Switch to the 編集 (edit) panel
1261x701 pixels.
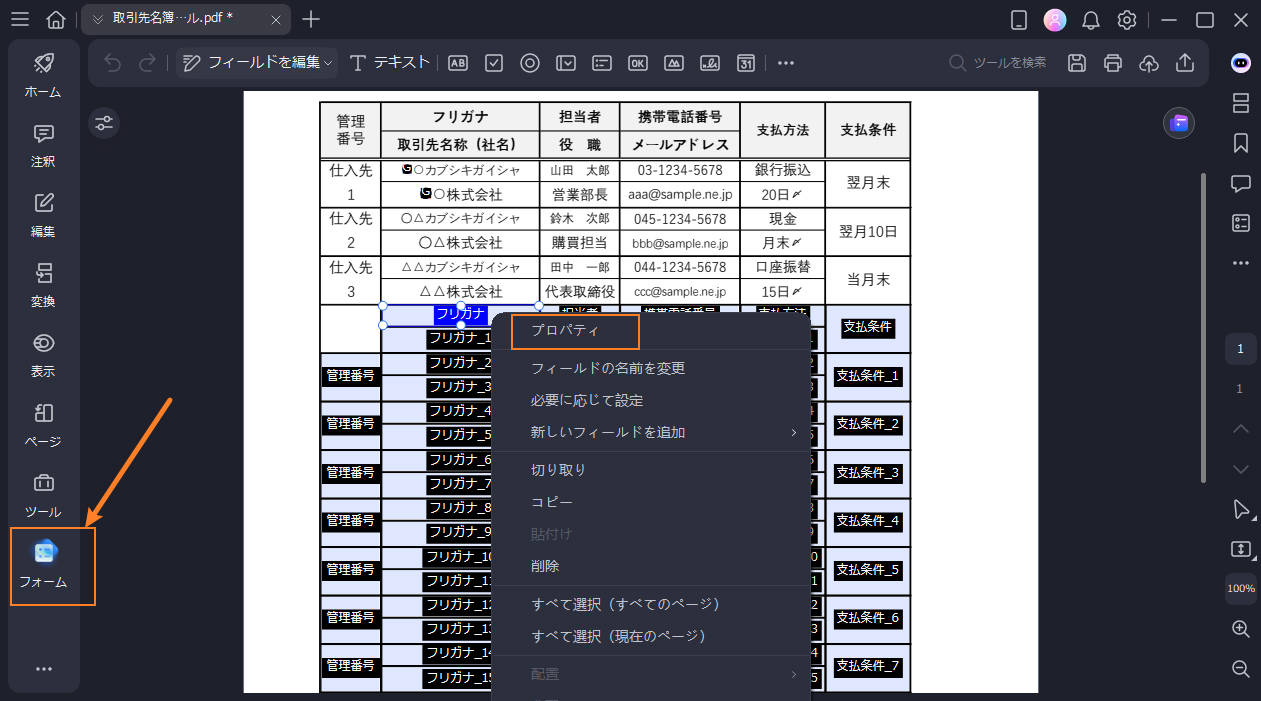42,215
